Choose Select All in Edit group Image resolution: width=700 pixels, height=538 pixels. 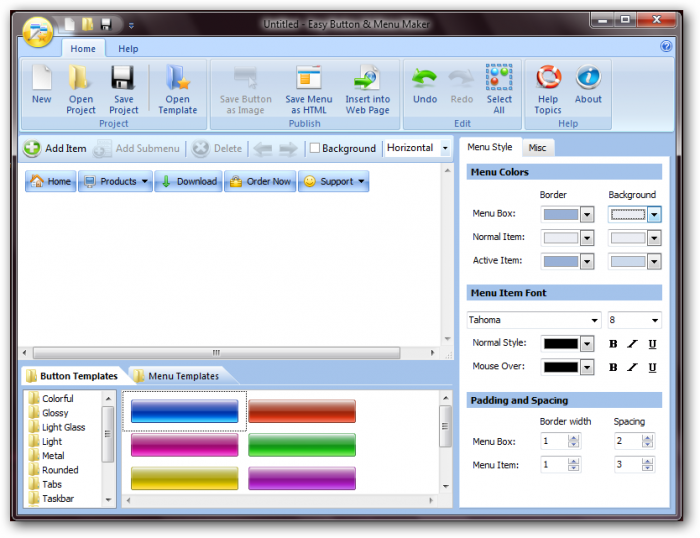499,89
